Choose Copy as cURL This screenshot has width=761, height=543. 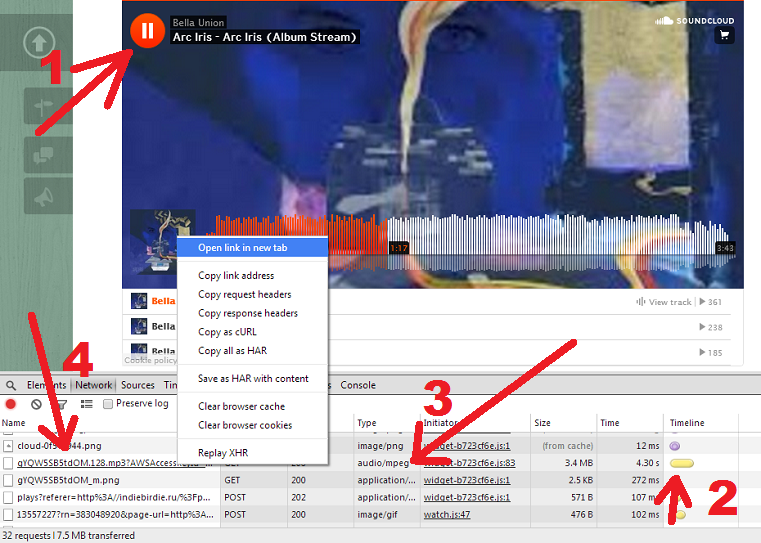tap(227, 332)
